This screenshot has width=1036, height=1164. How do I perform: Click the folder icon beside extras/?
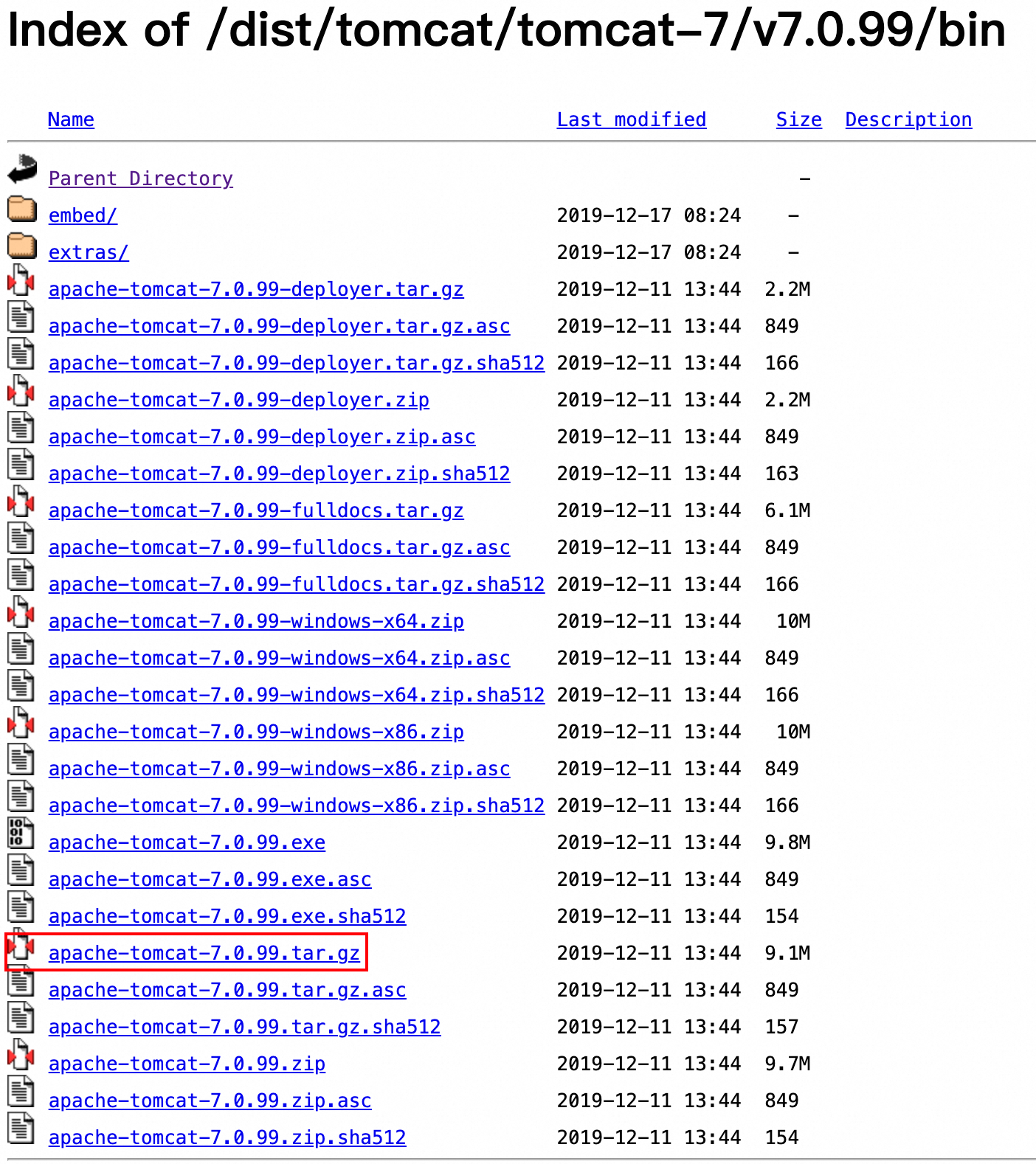click(x=22, y=246)
